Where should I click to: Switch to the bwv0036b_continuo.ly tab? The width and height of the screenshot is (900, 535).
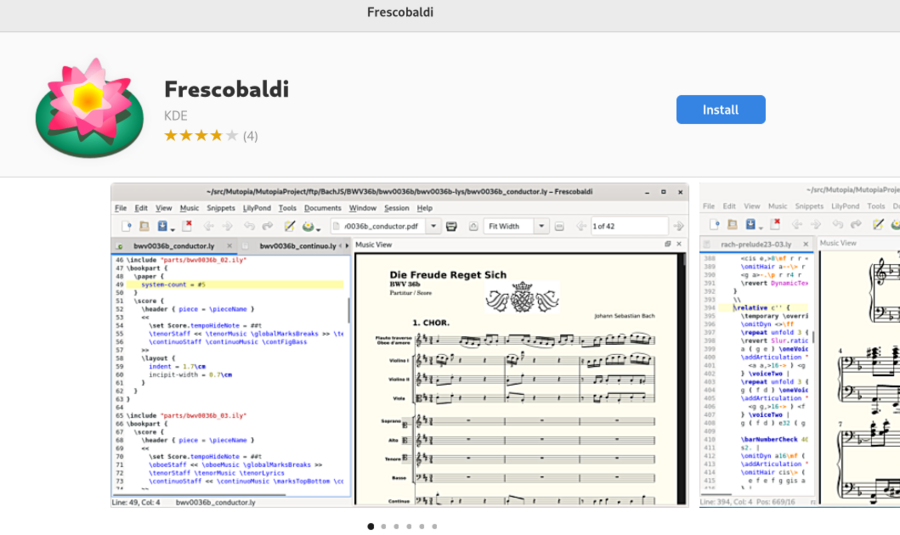(x=294, y=245)
